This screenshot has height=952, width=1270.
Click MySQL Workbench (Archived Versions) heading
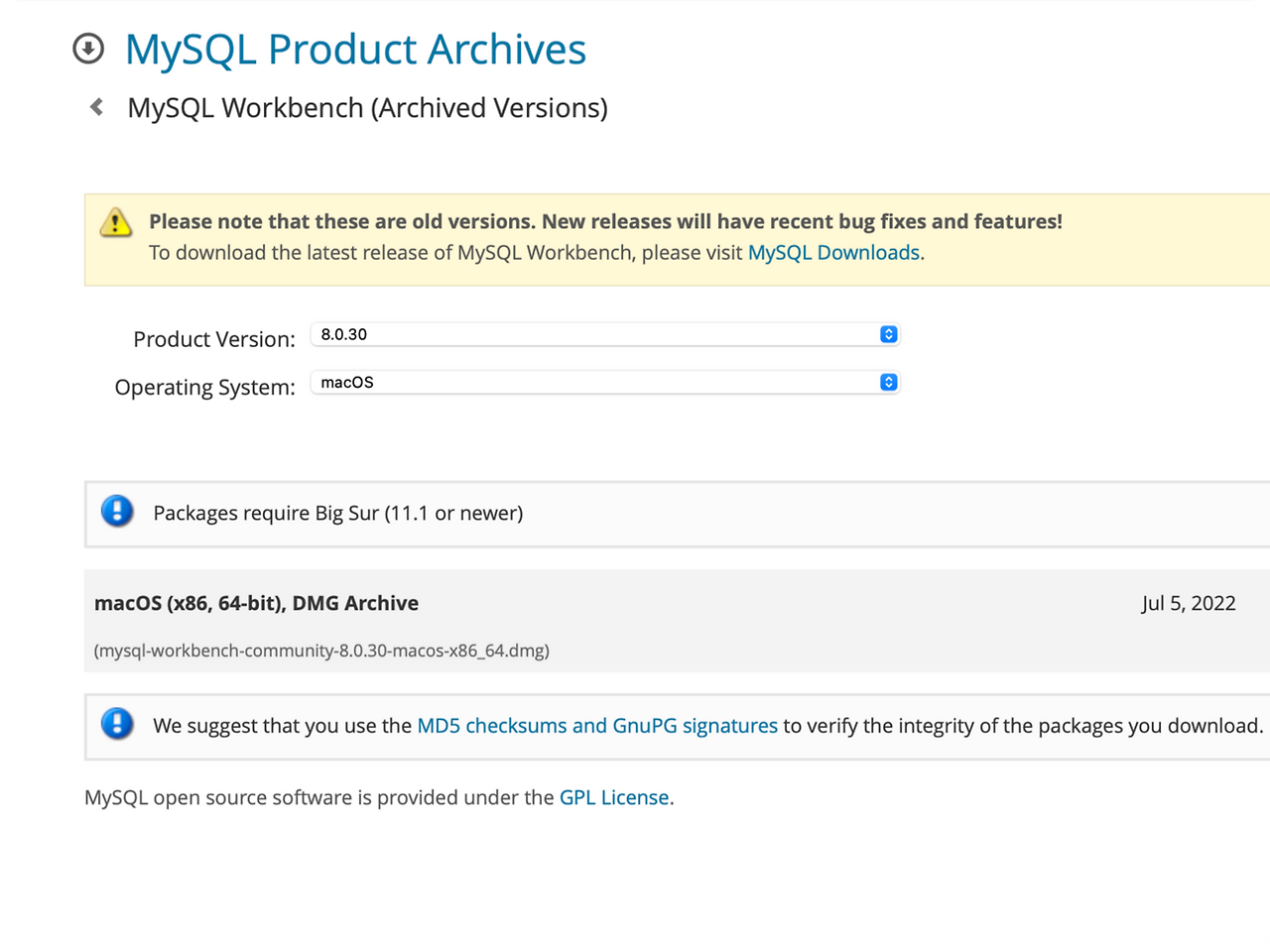(367, 108)
